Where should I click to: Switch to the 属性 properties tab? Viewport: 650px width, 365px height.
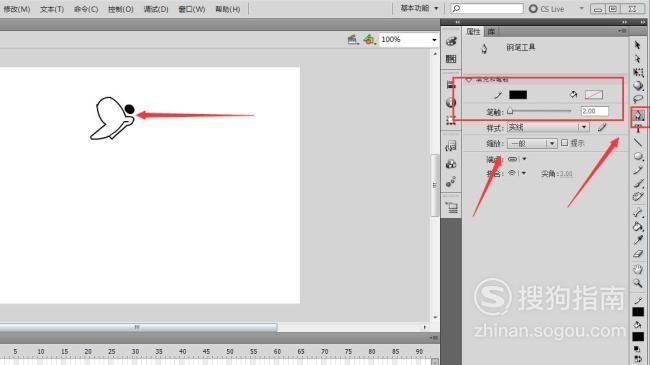473,32
